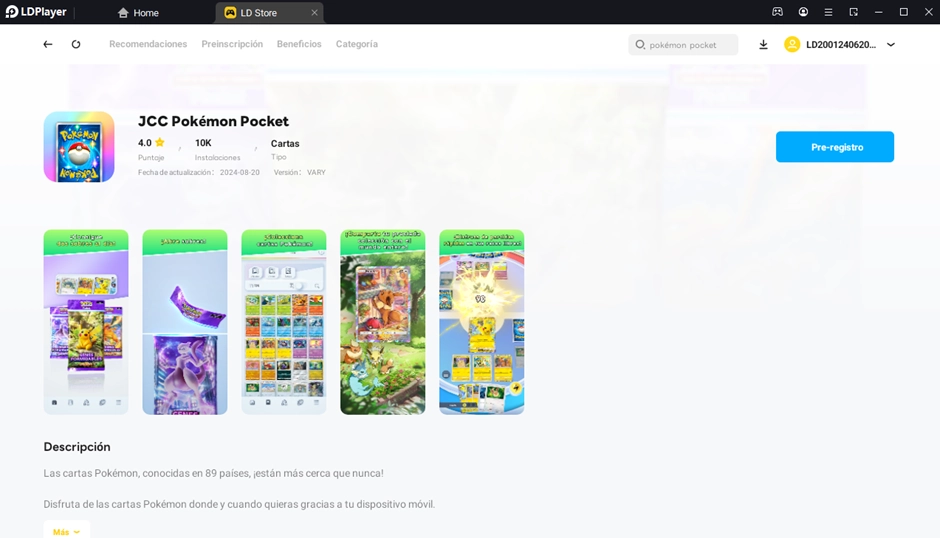This screenshot has height=538, width=940.
Task: Open the hamburger menu in title bar
Action: pos(828,12)
